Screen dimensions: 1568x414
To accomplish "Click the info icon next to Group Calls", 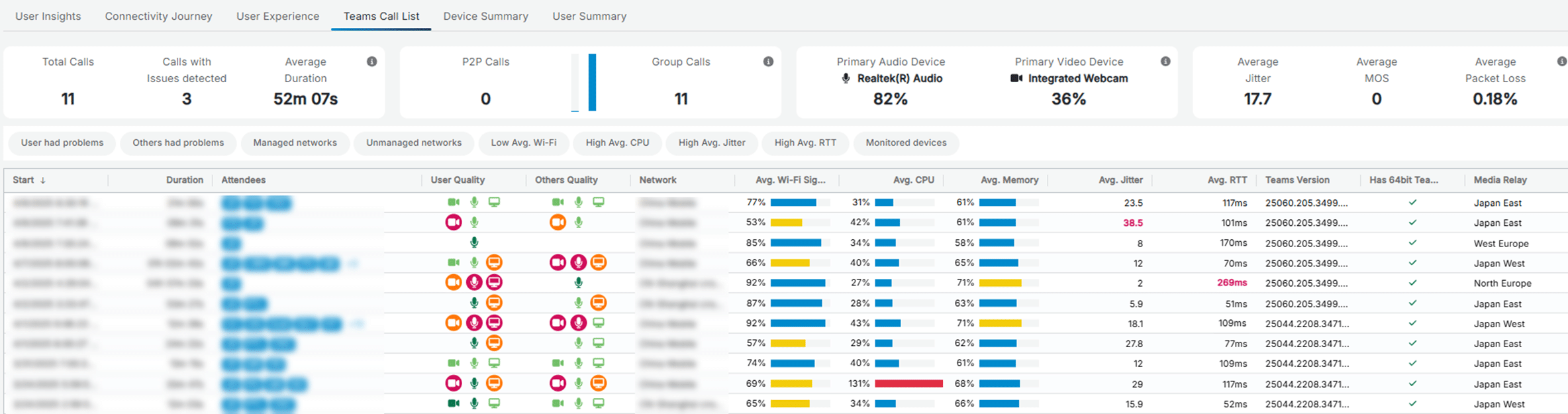I will click(x=768, y=62).
